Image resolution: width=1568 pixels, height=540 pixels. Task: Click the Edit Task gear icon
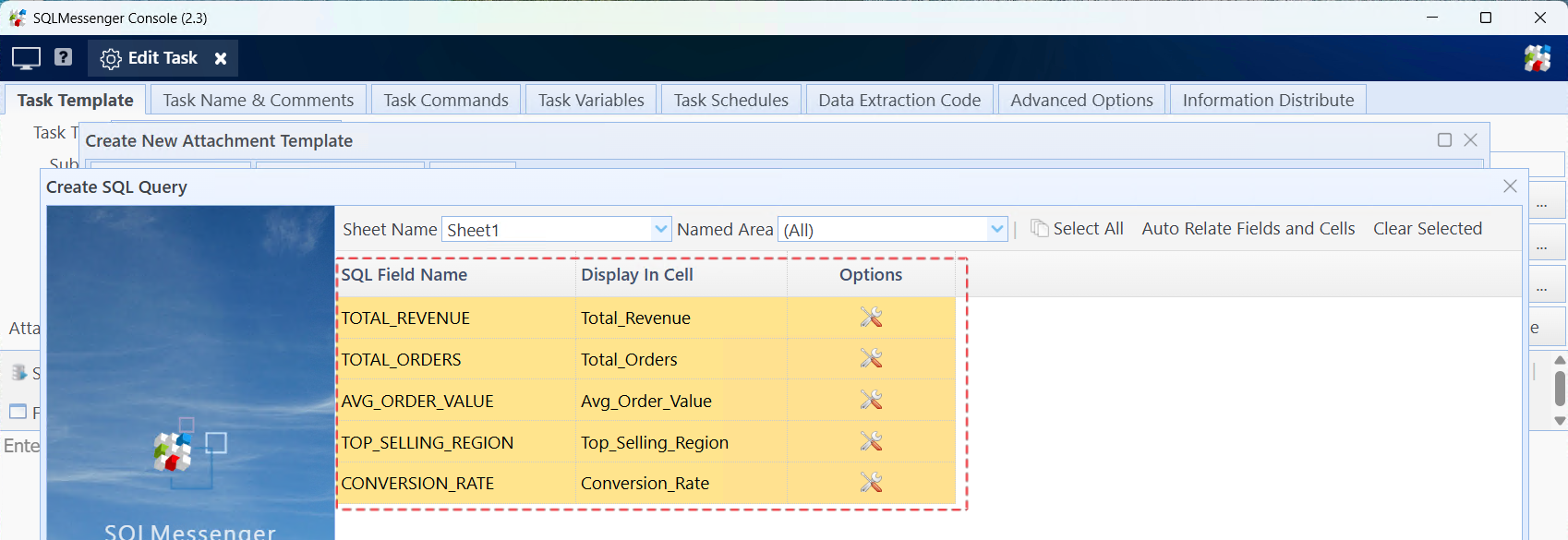pyautogui.click(x=111, y=59)
